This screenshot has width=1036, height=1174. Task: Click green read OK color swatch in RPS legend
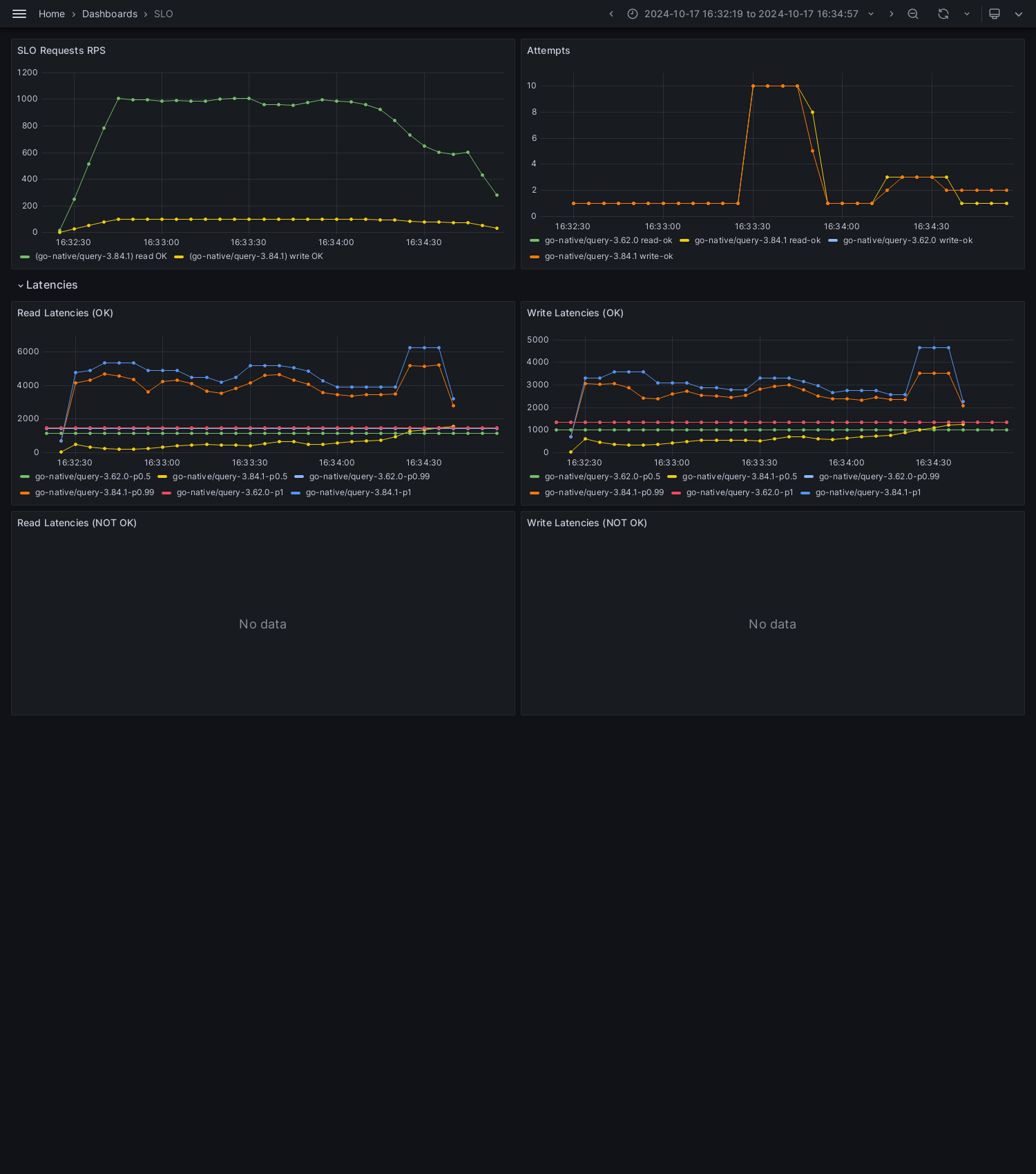click(x=26, y=256)
